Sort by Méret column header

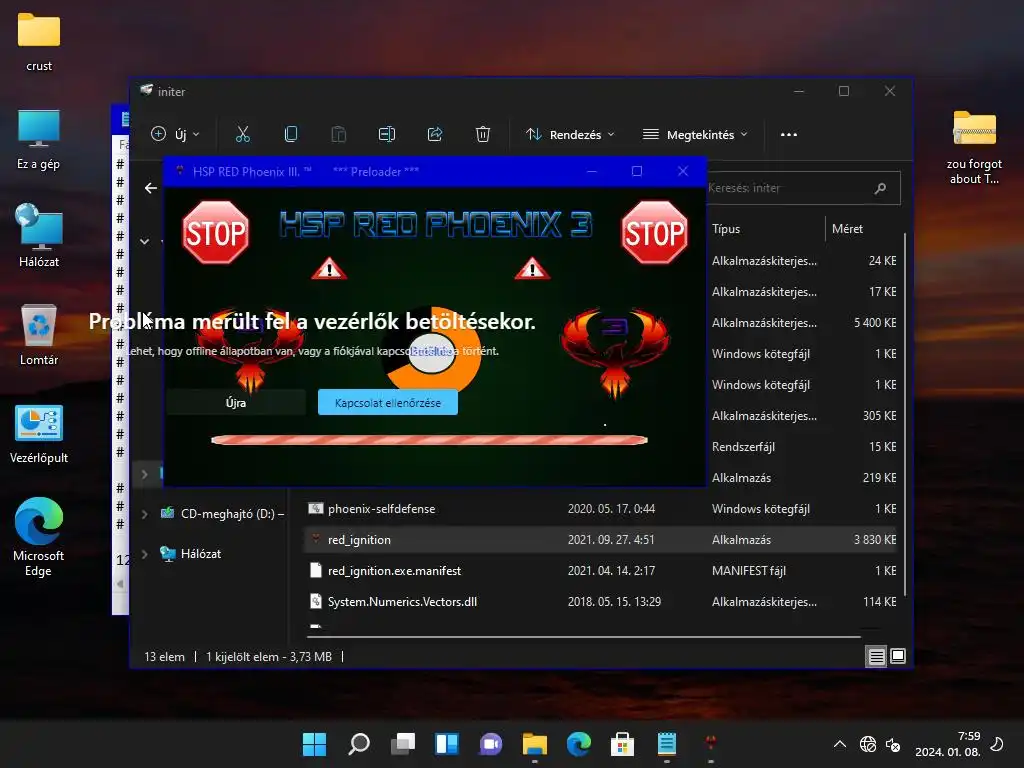click(847, 229)
